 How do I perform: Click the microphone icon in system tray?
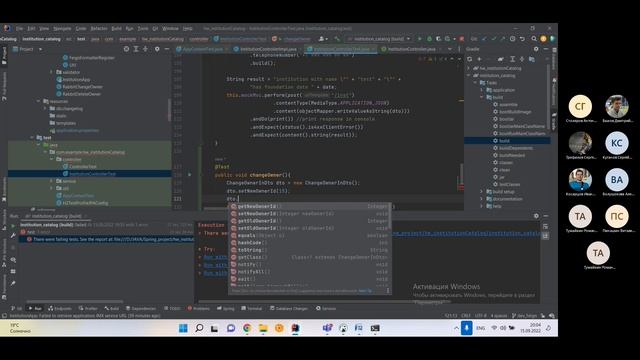click(467, 328)
